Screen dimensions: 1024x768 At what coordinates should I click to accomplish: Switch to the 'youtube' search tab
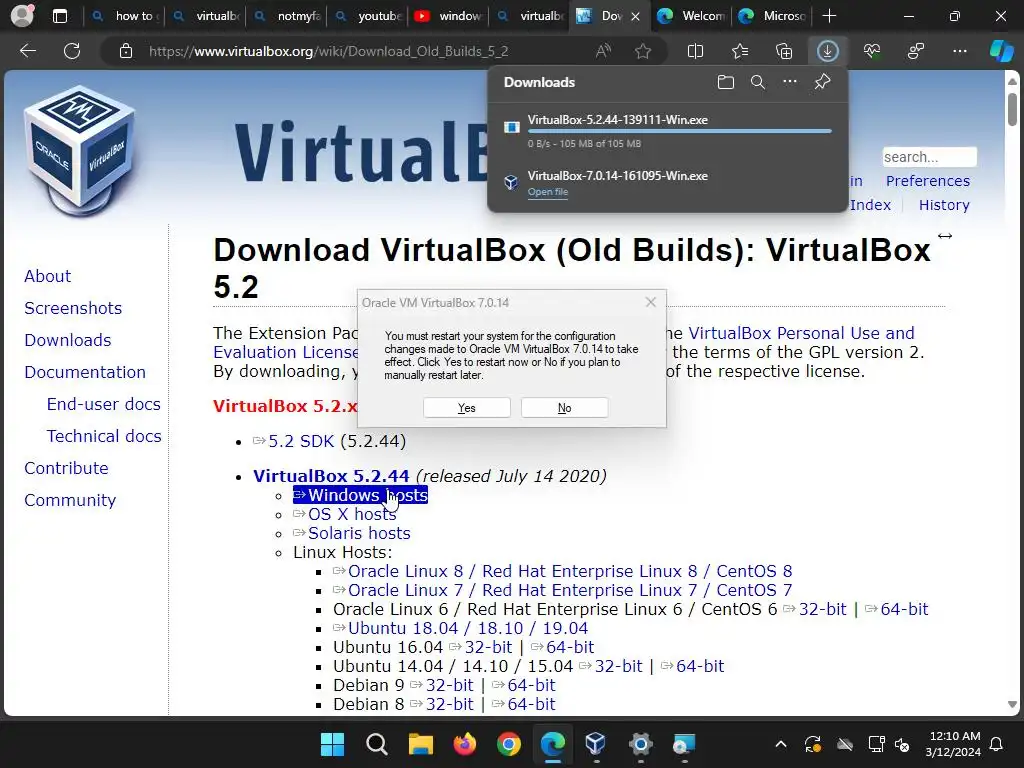point(368,16)
